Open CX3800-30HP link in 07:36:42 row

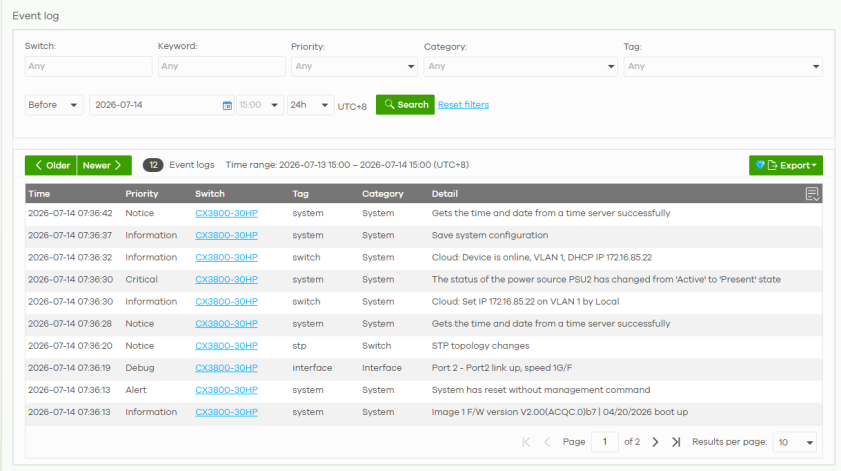pos(226,213)
